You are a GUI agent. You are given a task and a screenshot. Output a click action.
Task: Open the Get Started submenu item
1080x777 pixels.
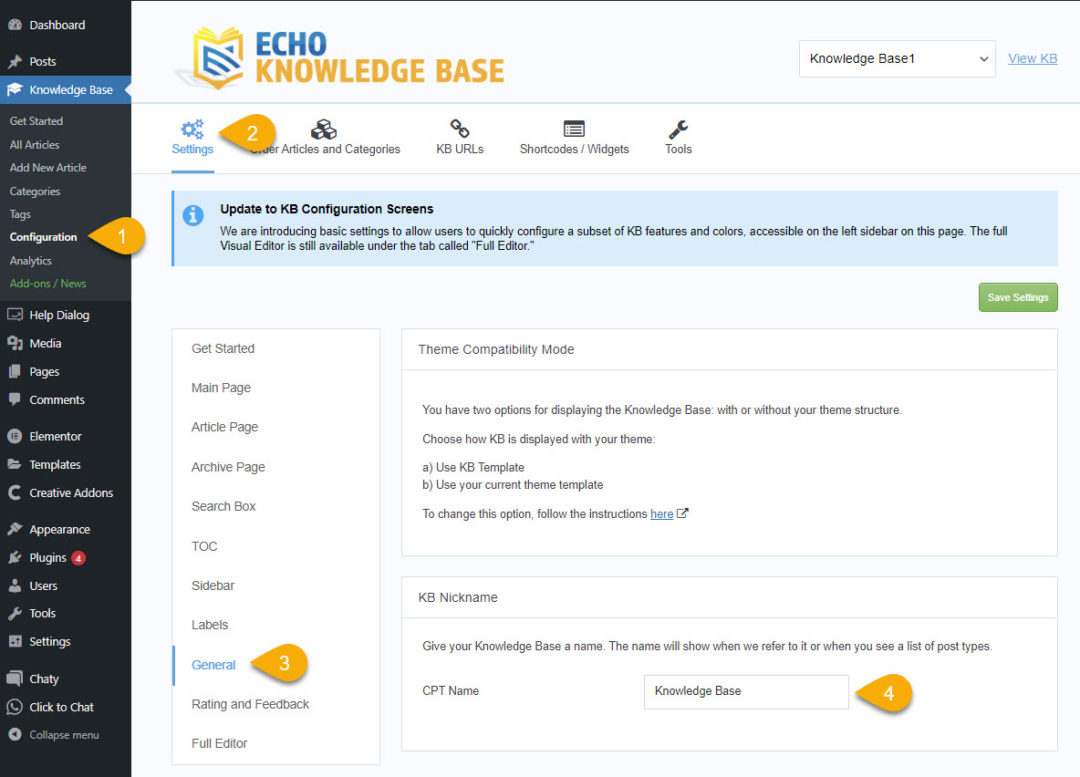click(x=37, y=121)
